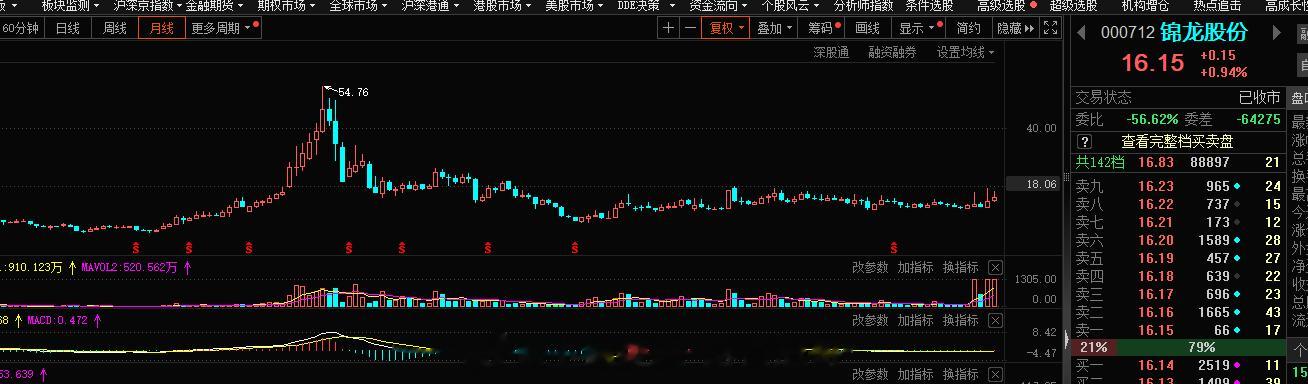Click the 21% / 79% buy-sell ratio bar
This screenshot has height=384, width=1308.
1178,347
